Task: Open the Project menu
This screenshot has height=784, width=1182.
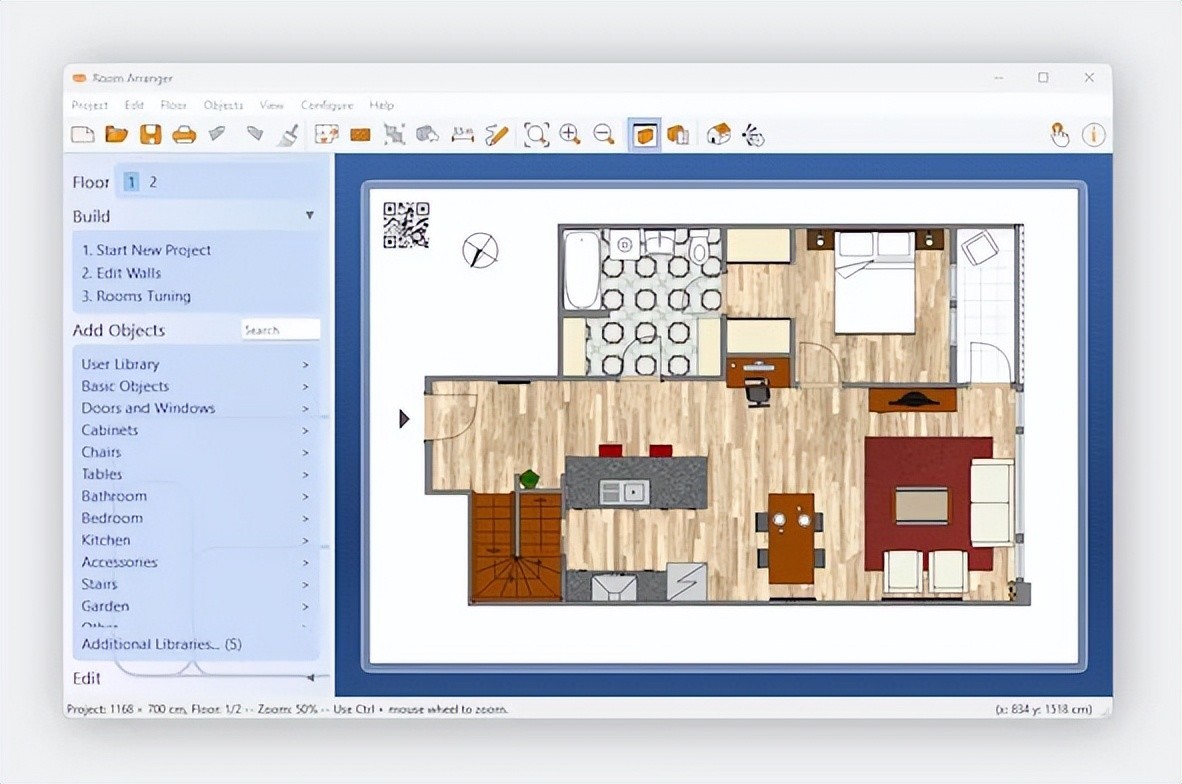Action: pos(89,105)
